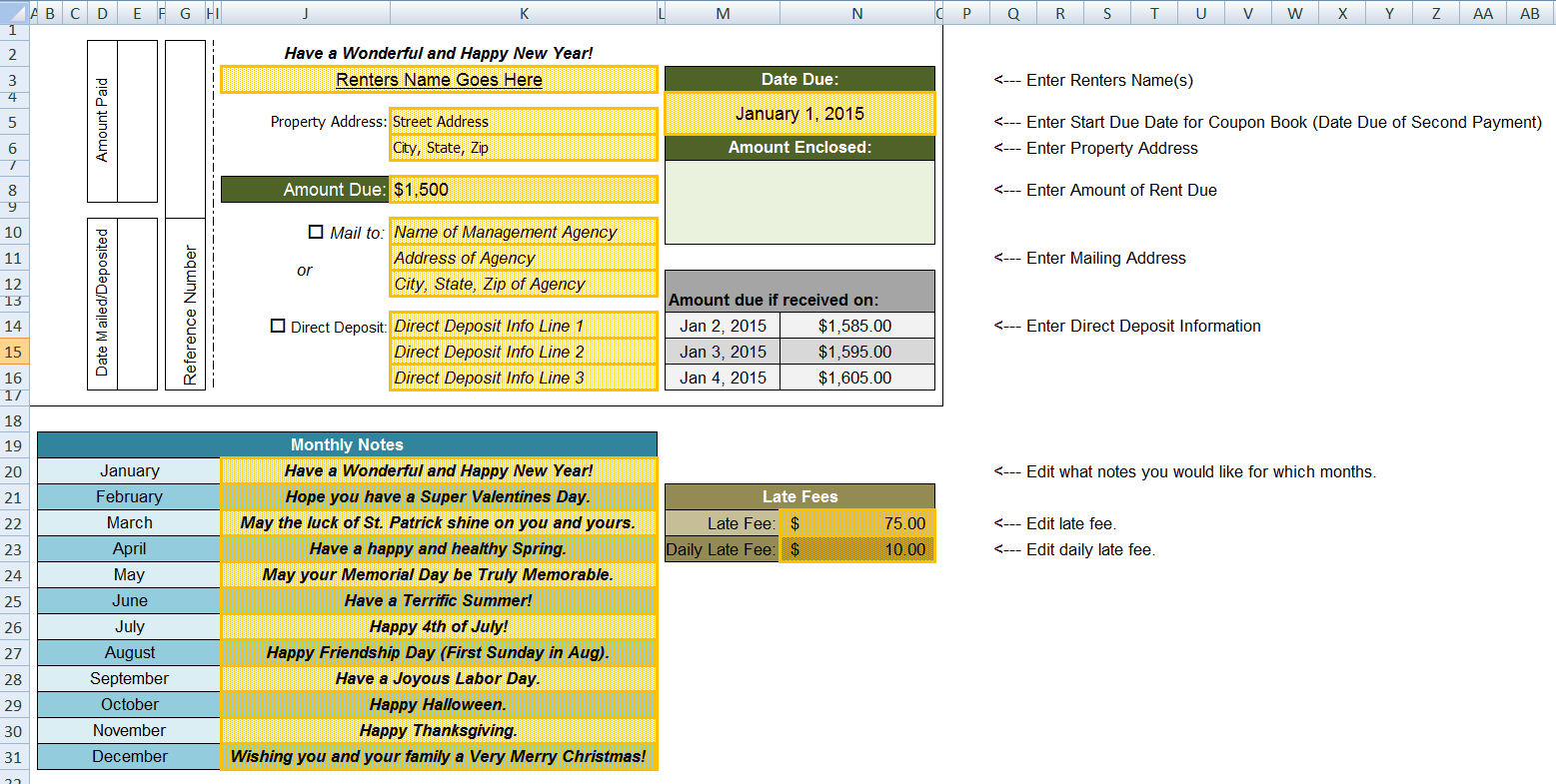This screenshot has width=1556, height=784.
Task: Edit the 'Joyous Labor Day' note
Action: tap(439, 678)
